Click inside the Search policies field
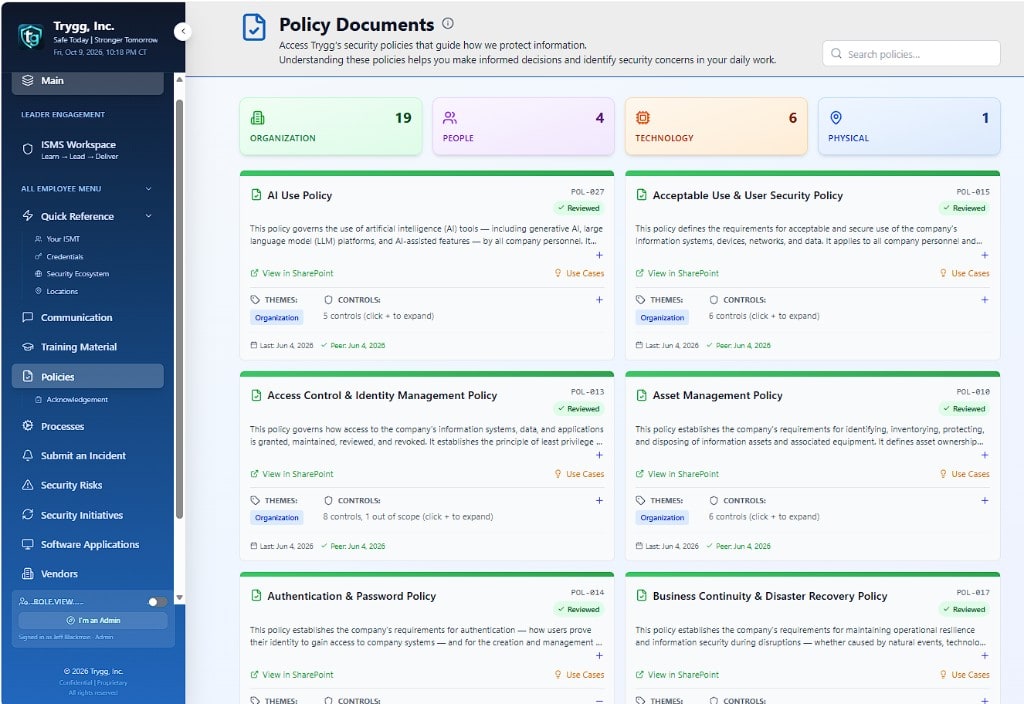Image resolution: width=1024 pixels, height=704 pixels. point(911,54)
